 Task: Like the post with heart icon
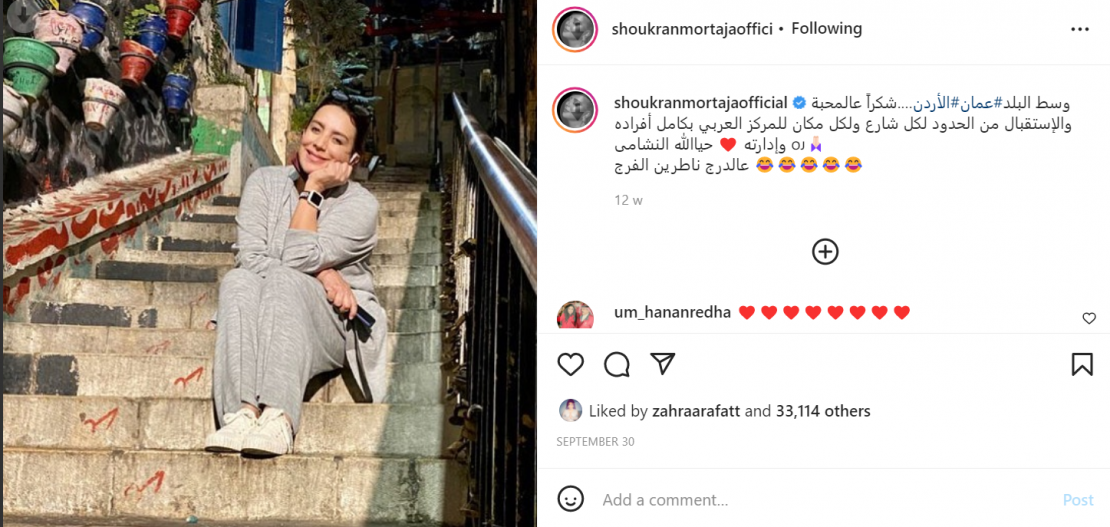click(x=571, y=364)
